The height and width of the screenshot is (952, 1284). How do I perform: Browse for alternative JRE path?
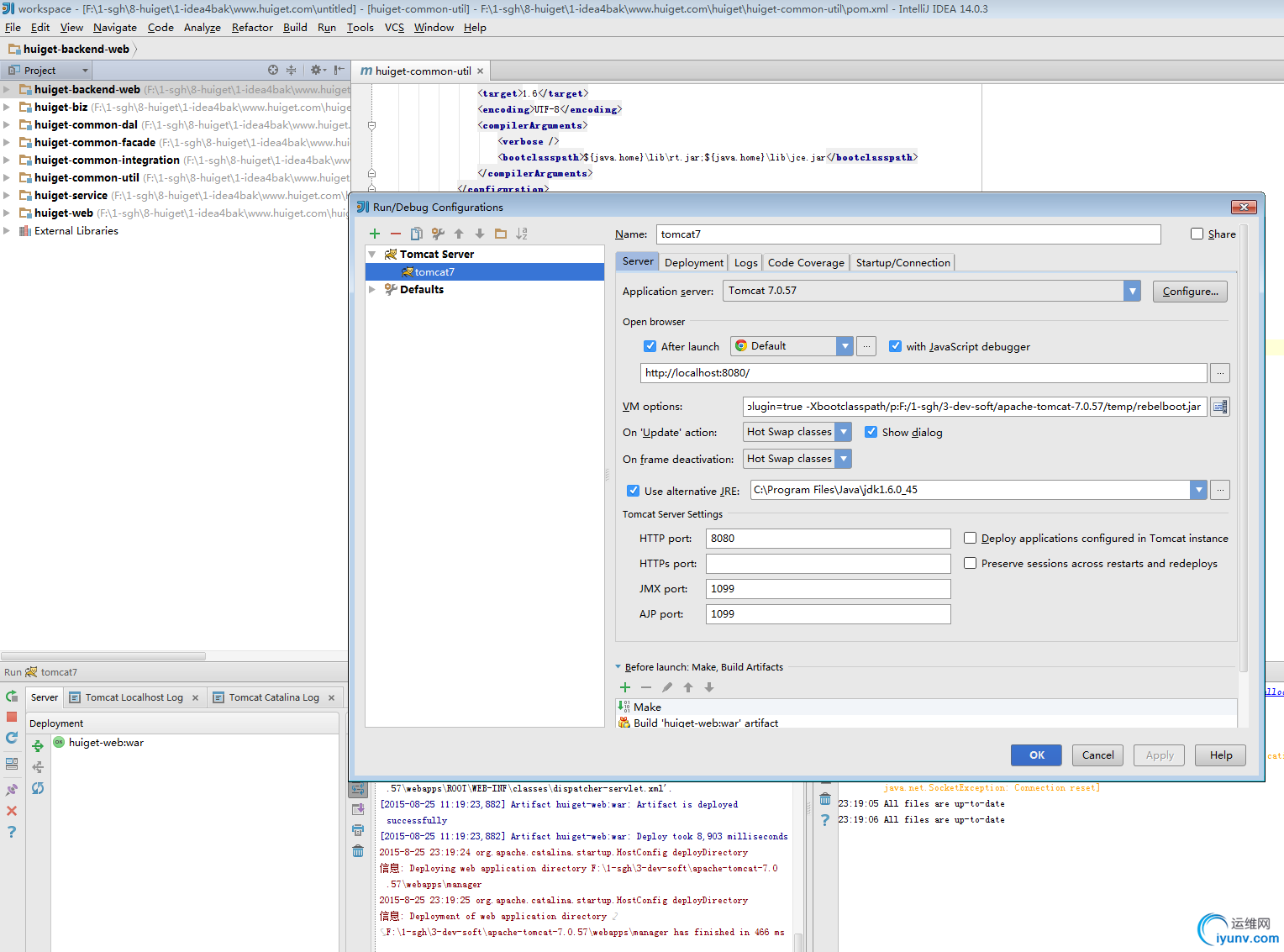[x=1220, y=490]
